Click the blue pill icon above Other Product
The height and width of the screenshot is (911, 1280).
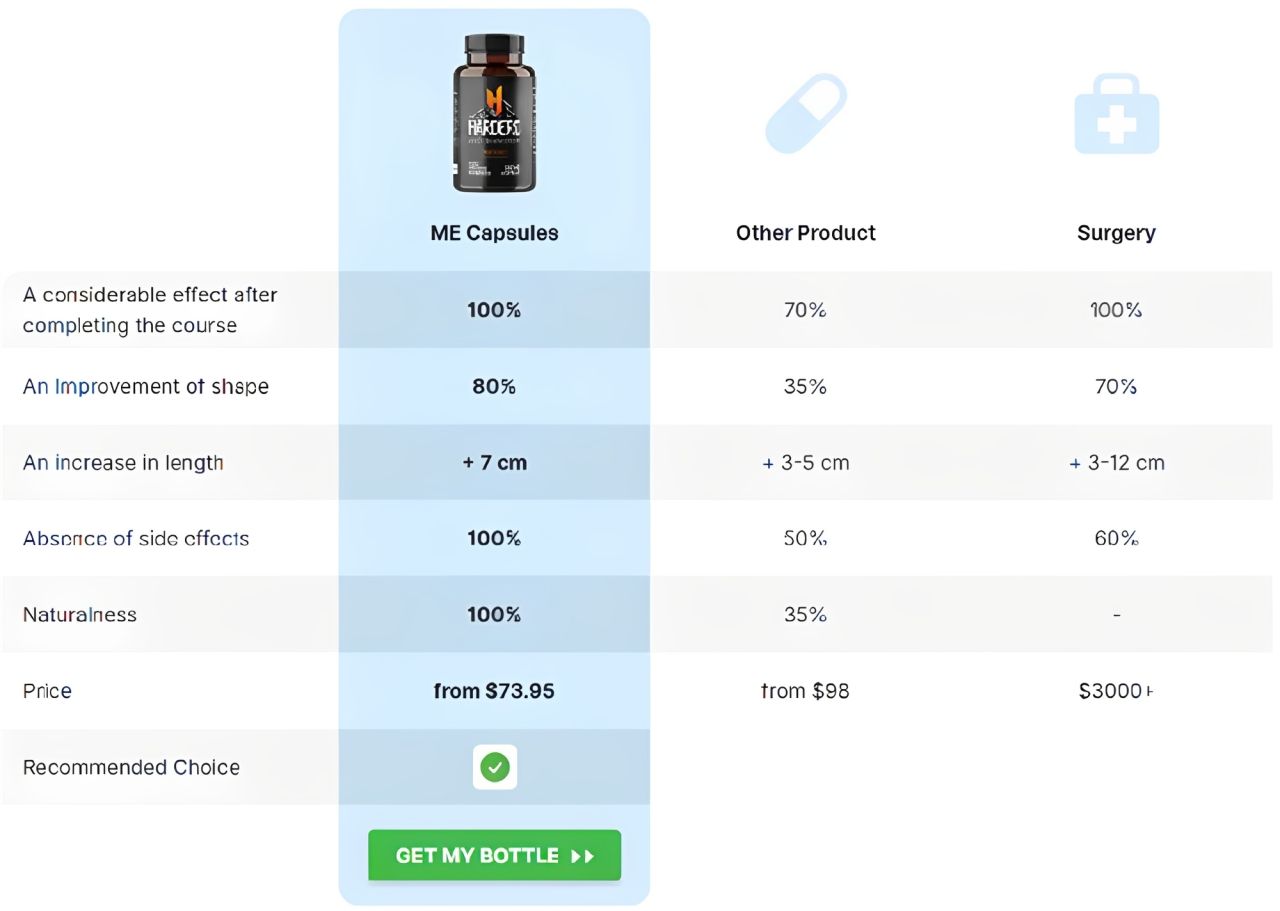coord(805,115)
